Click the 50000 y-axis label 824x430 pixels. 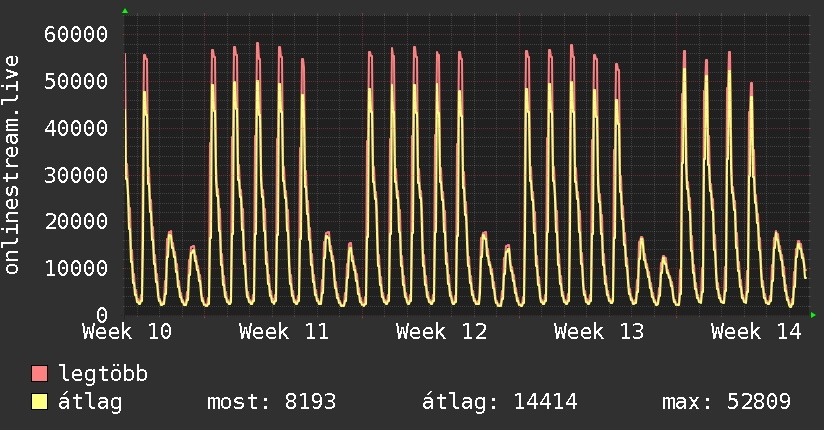tap(76, 81)
